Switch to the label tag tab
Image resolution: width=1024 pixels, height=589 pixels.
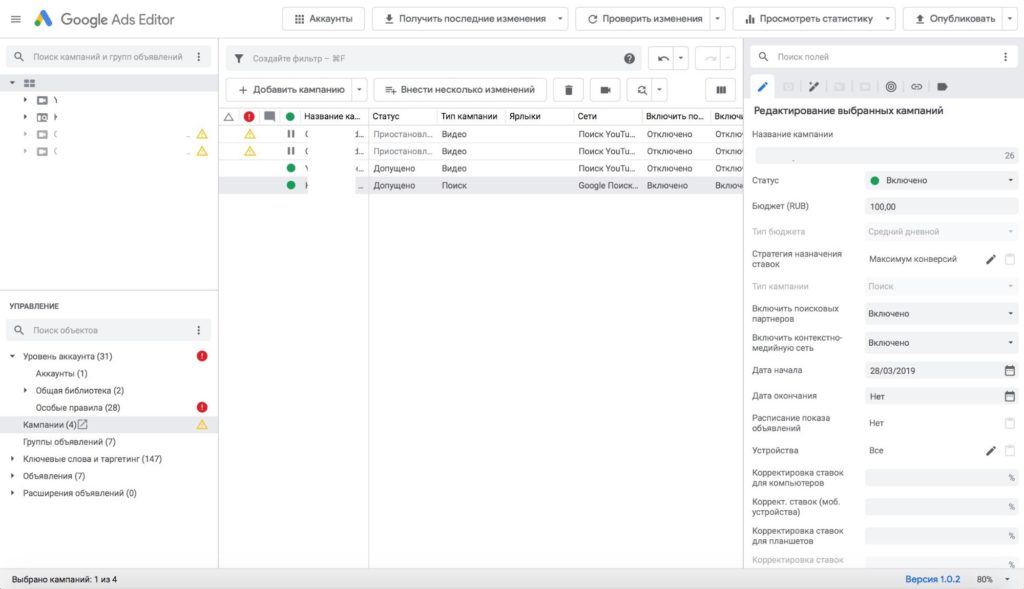942,87
